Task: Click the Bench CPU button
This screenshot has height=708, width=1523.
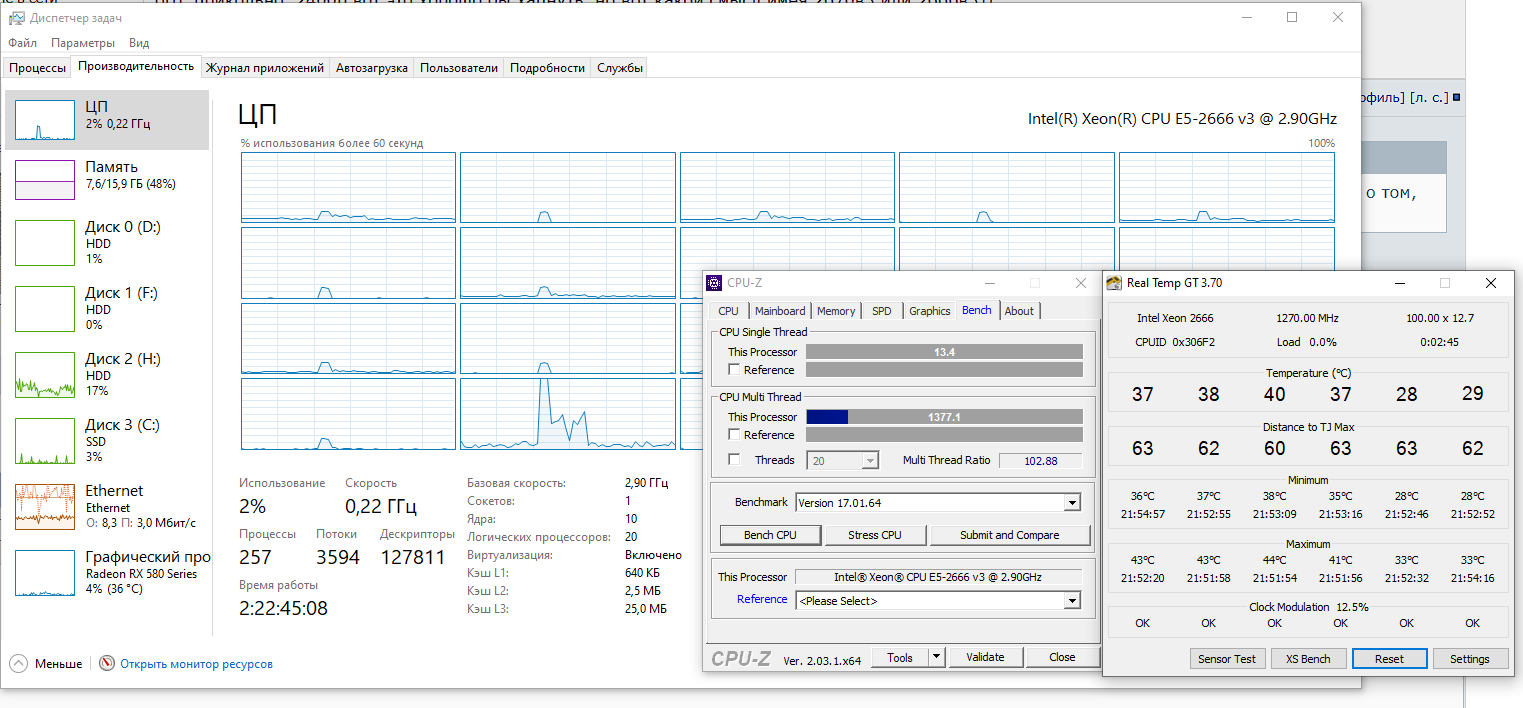Action: (x=771, y=535)
